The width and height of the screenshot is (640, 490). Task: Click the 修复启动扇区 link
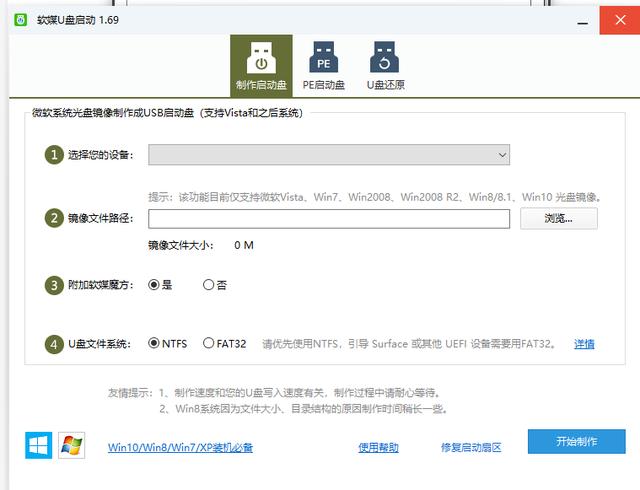470,448
